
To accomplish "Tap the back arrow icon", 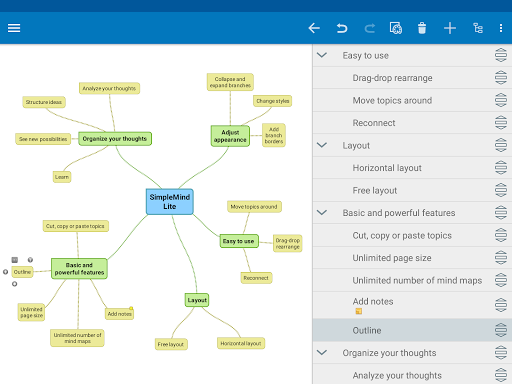I will (x=314, y=28).
